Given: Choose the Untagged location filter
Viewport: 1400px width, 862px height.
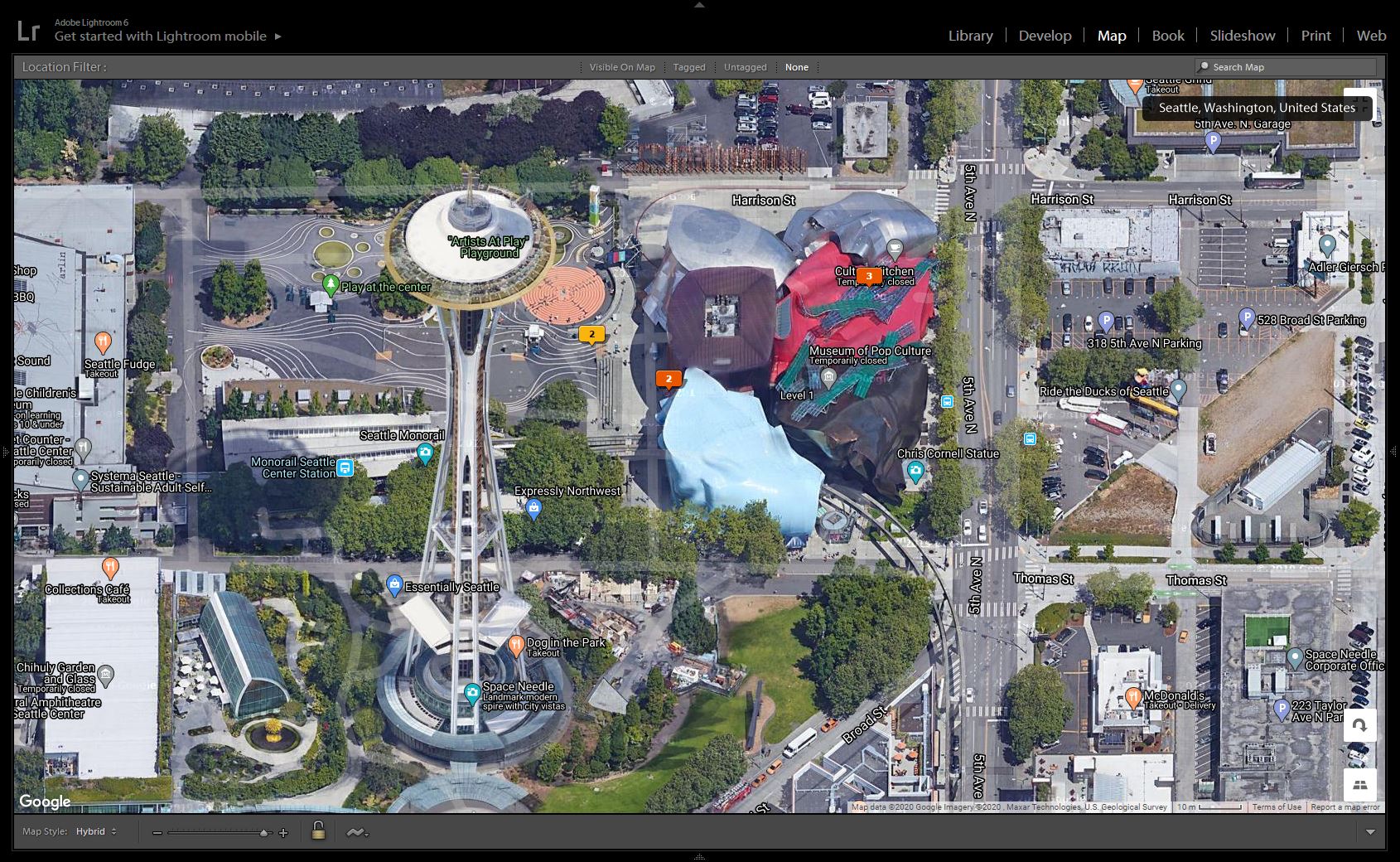Looking at the screenshot, I should pos(745,67).
